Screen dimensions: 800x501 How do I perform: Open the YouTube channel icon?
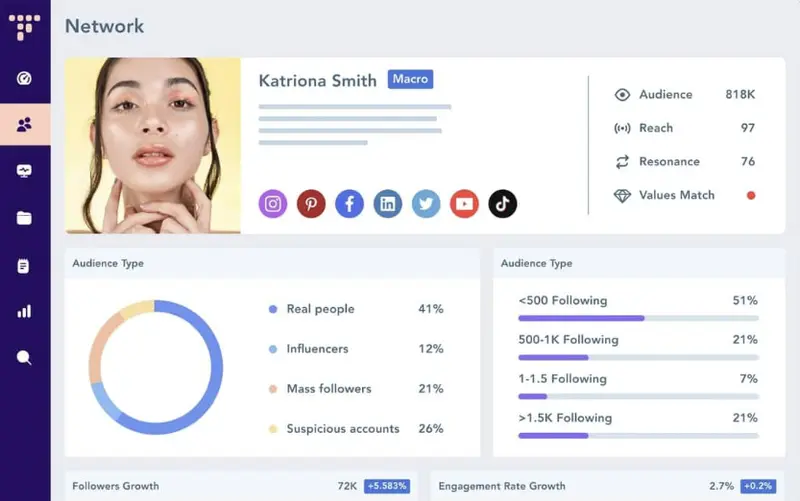tap(464, 204)
